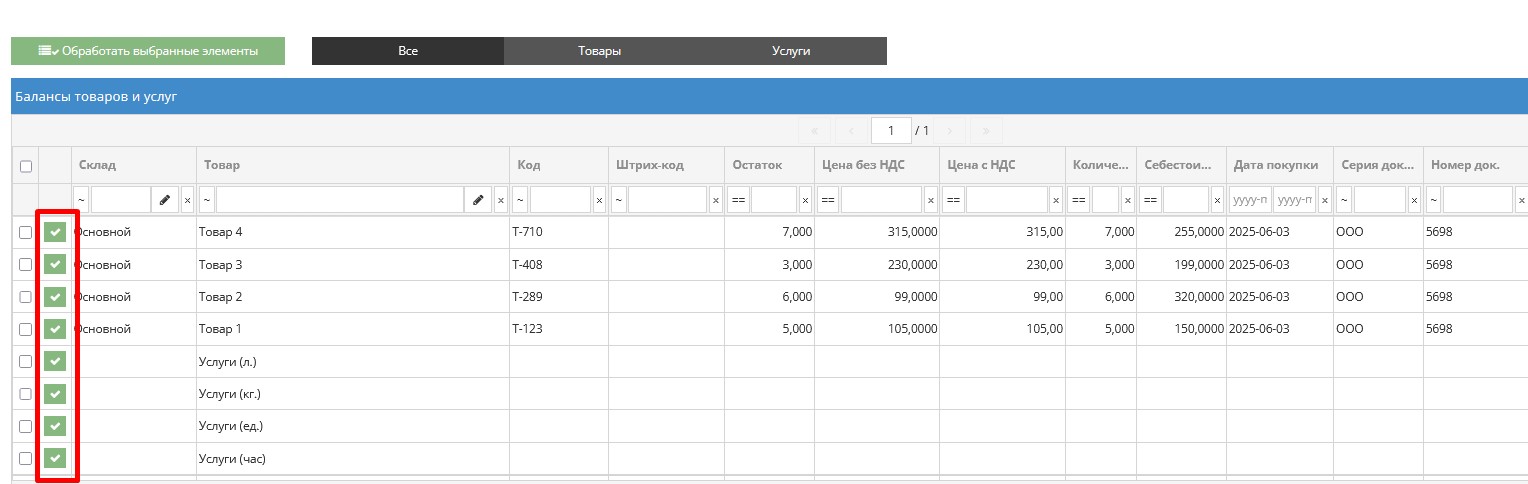
Task: Click the page number input field
Action: [890, 131]
